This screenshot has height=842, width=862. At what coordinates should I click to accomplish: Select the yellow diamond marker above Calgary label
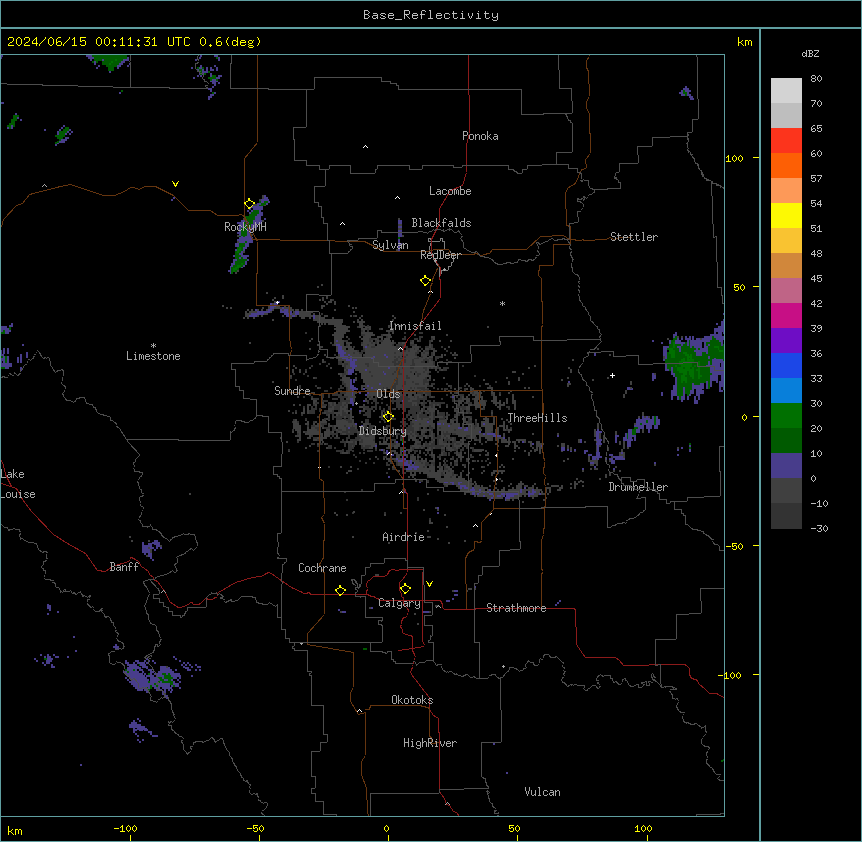point(405,589)
